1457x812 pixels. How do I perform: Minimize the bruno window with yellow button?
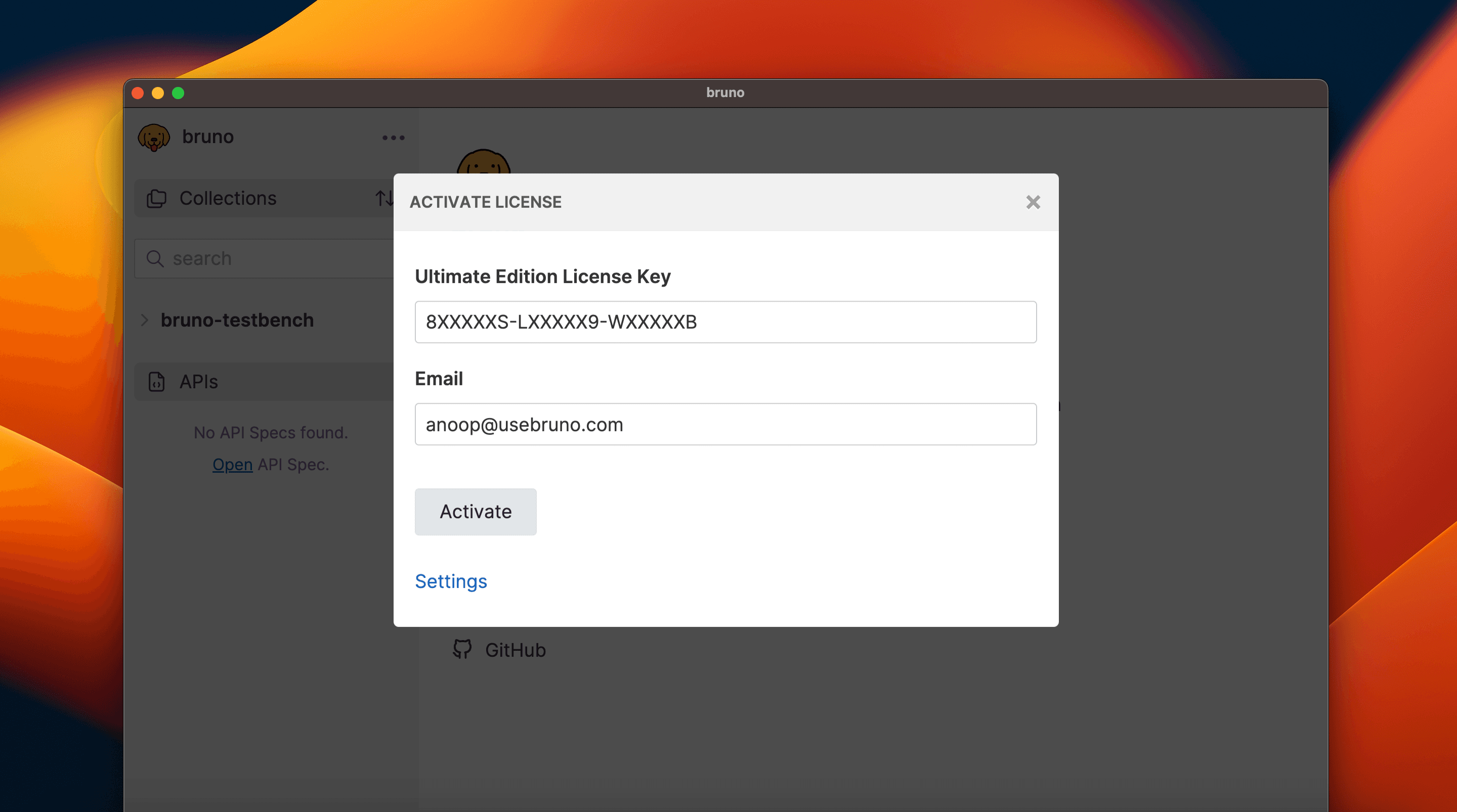point(158,94)
